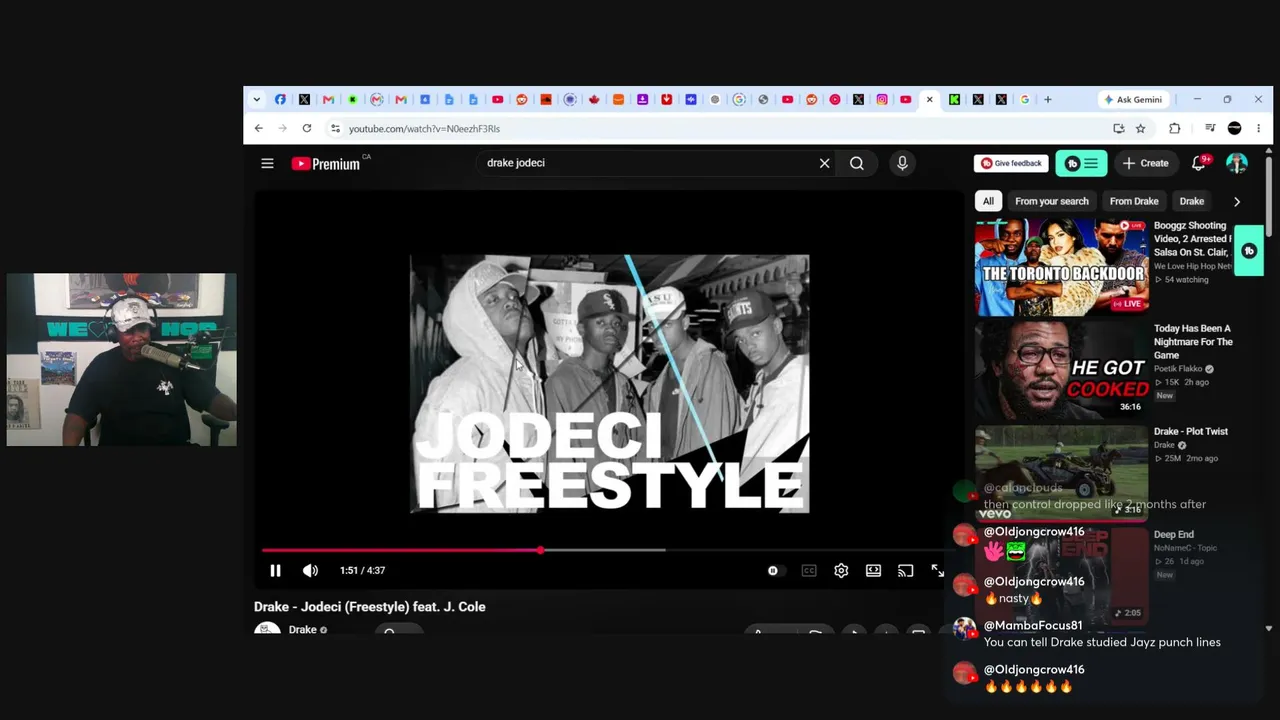Click the video title Drake - Jodeci (Freestyle)

point(370,607)
